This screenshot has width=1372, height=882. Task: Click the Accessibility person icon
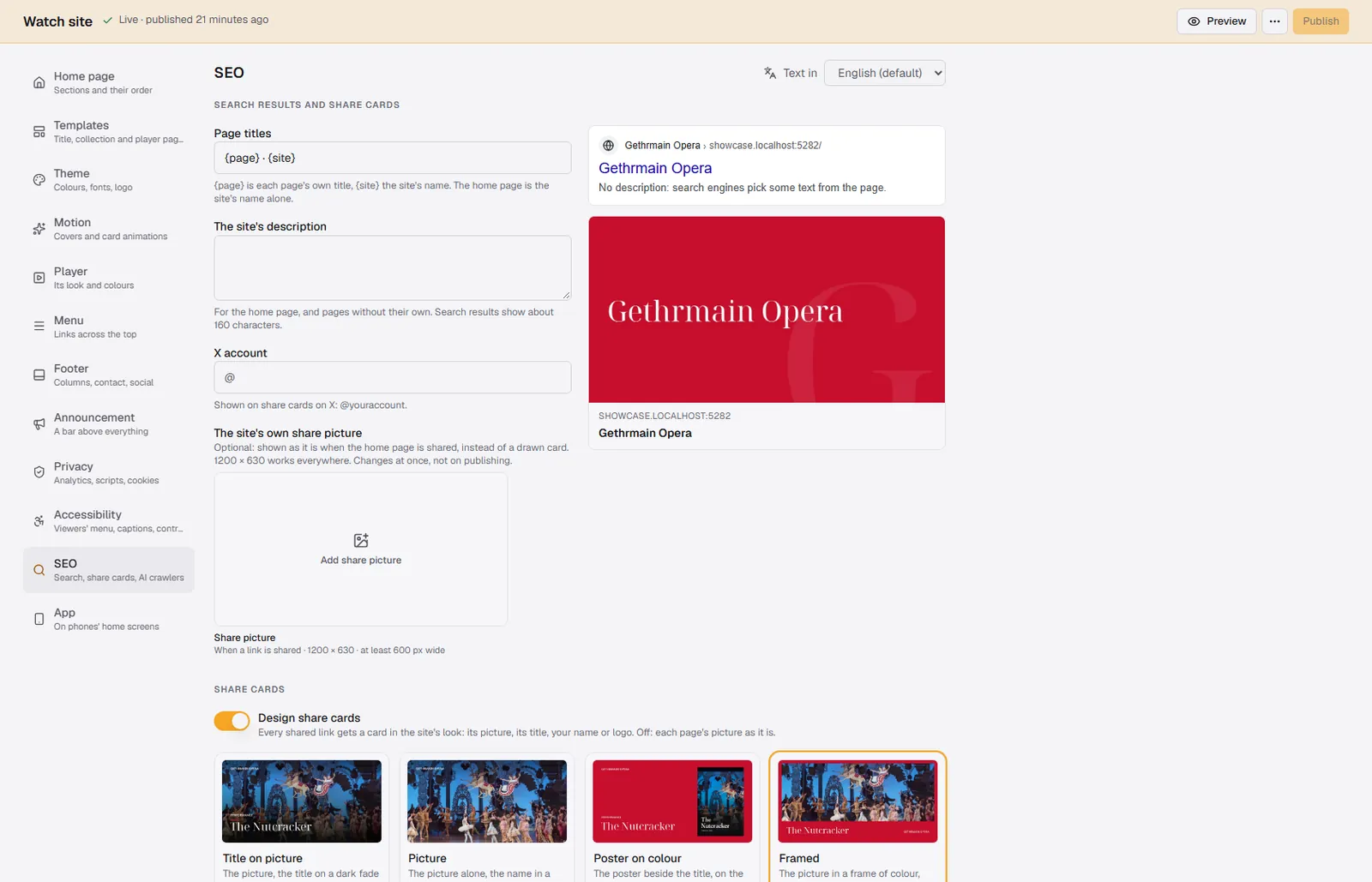pyautogui.click(x=39, y=521)
